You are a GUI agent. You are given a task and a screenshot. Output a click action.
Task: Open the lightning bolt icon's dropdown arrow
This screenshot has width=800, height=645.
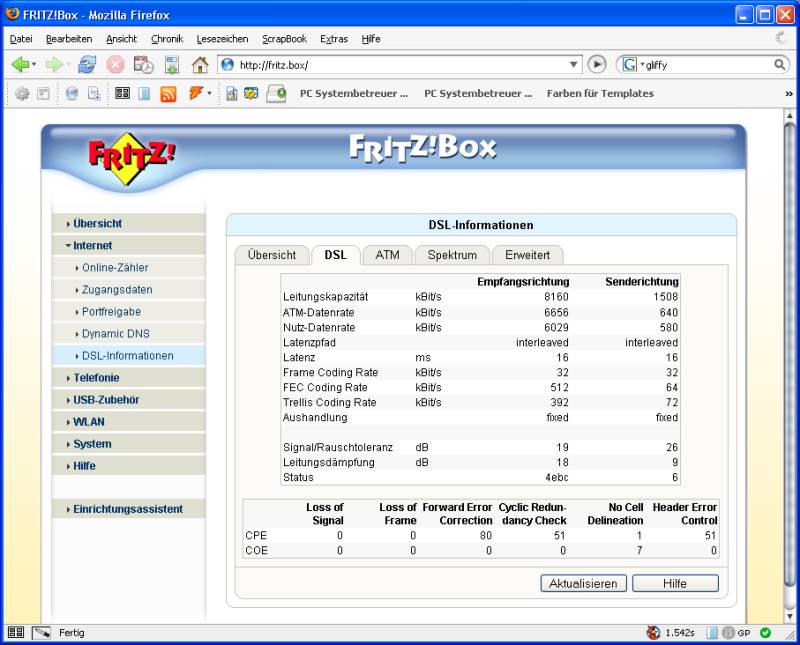(x=209, y=93)
